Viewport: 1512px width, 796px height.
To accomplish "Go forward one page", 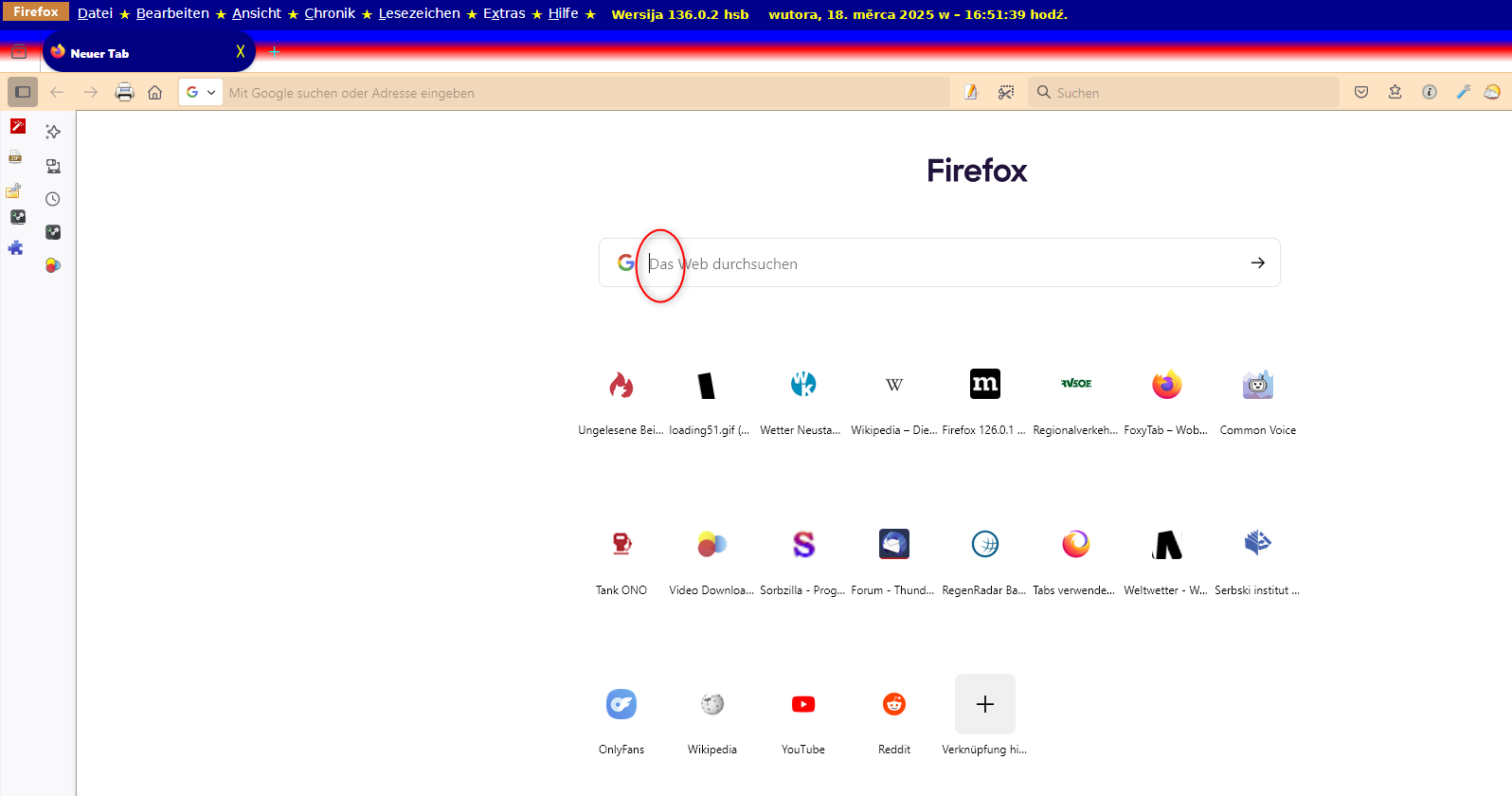I will click(91, 92).
